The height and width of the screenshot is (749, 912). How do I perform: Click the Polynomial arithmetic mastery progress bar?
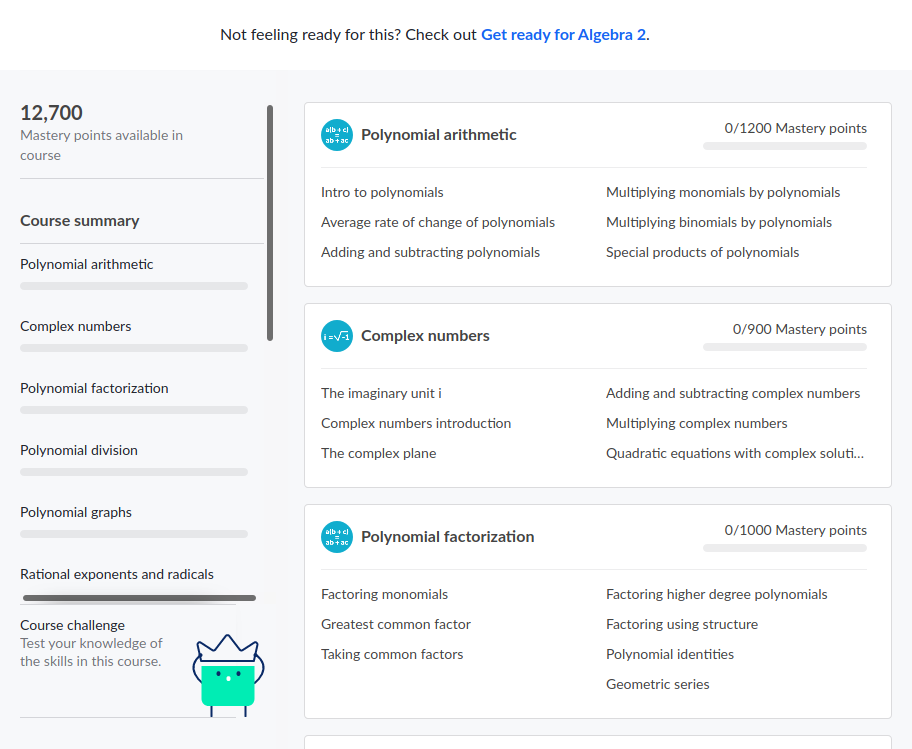[x=784, y=146]
